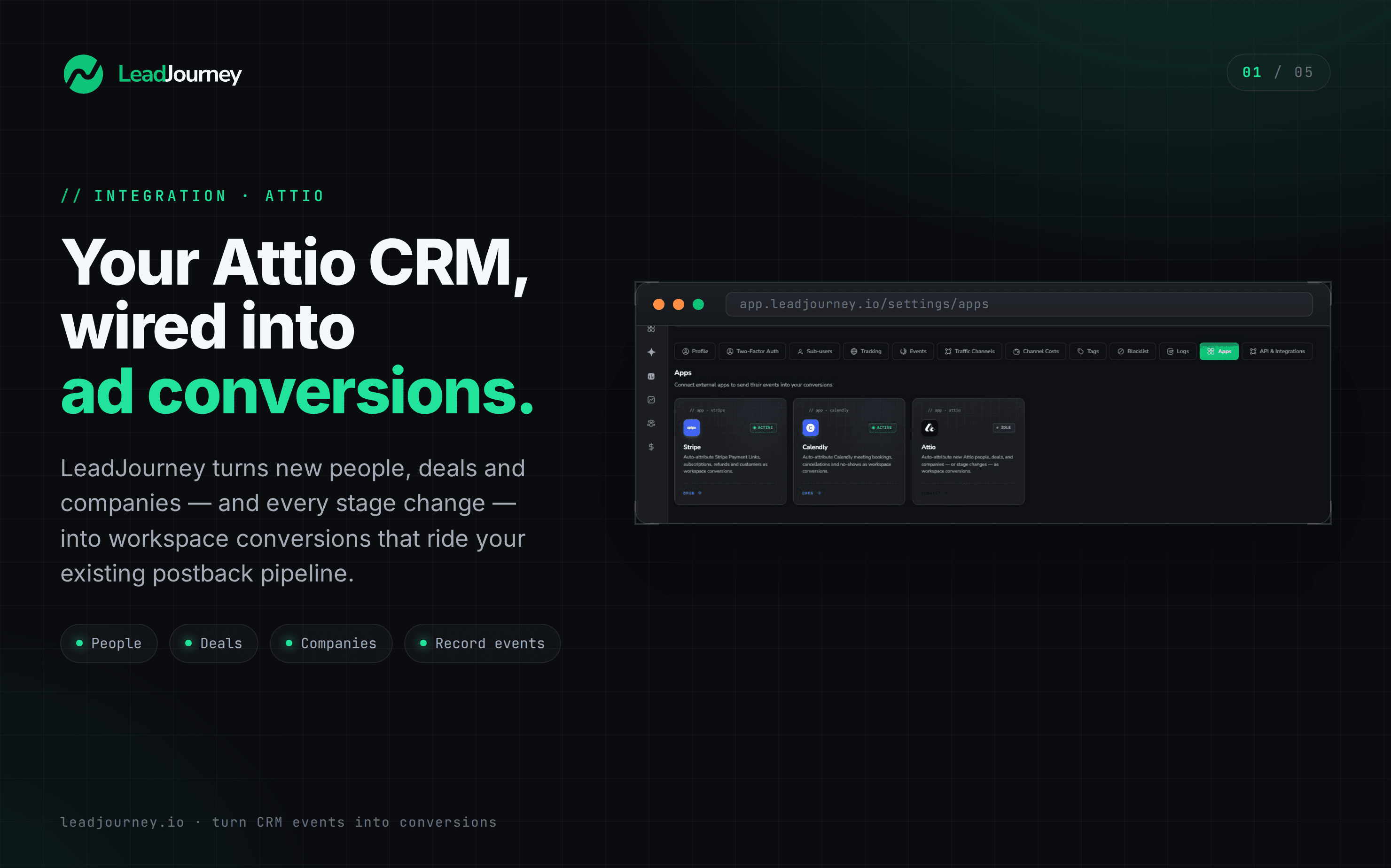Click the "Auto-attribute Stripe Payment Links" description
Screen dimensions: 1391x868
tap(726, 465)
